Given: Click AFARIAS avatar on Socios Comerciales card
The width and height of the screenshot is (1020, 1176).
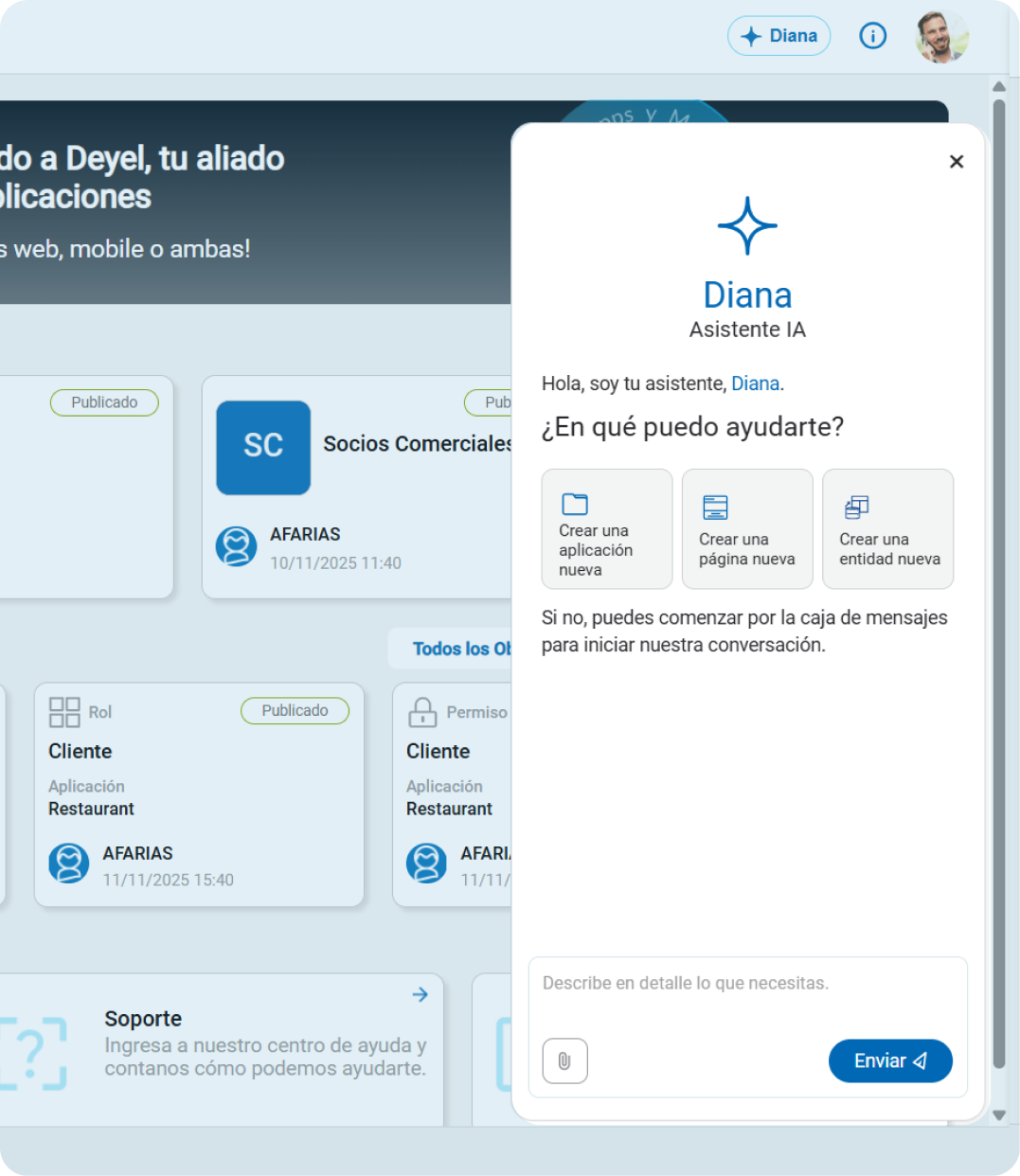Looking at the screenshot, I should click(236, 547).
